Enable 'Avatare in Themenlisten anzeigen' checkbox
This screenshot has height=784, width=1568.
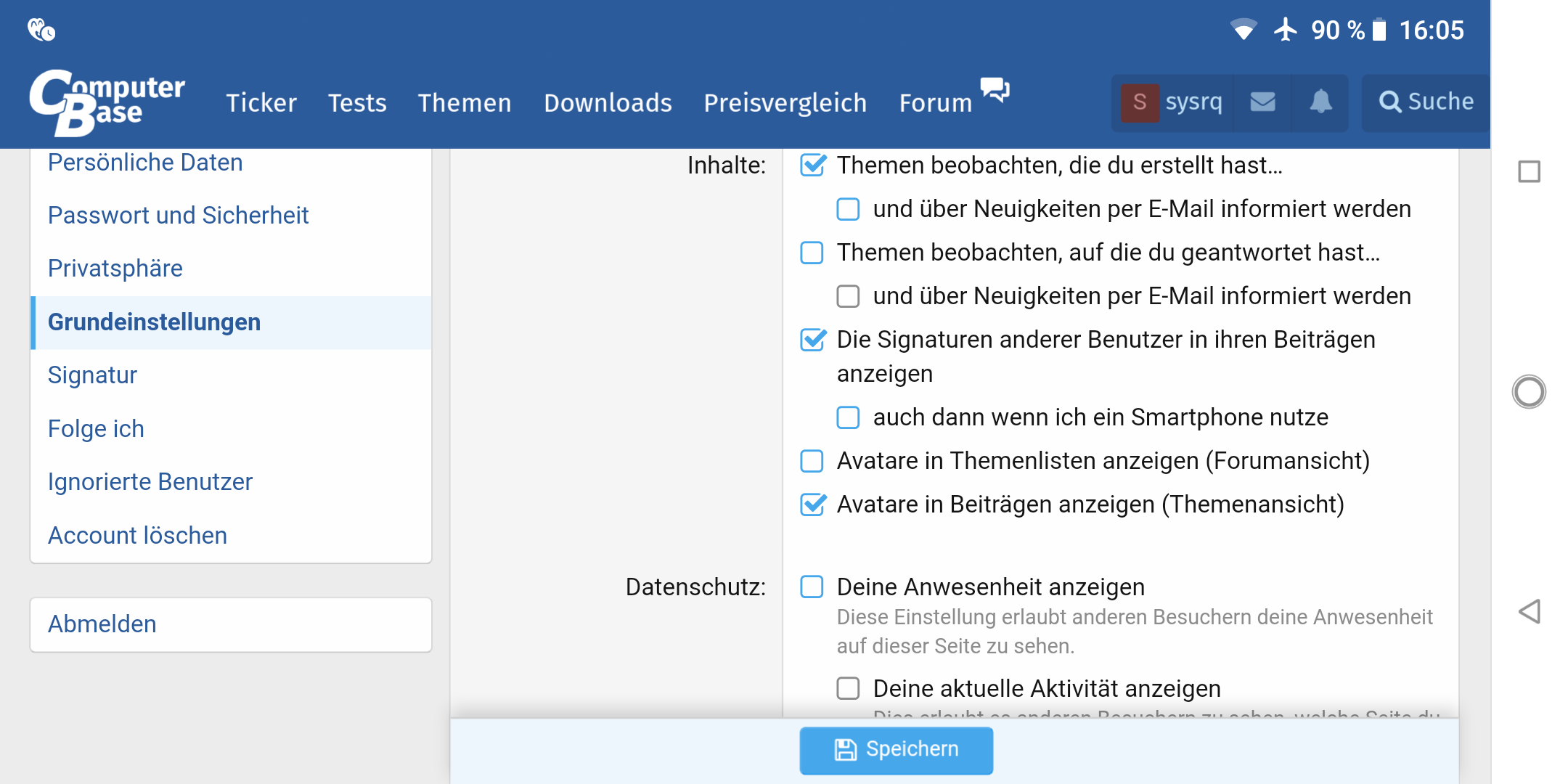(x=812, y=461)
